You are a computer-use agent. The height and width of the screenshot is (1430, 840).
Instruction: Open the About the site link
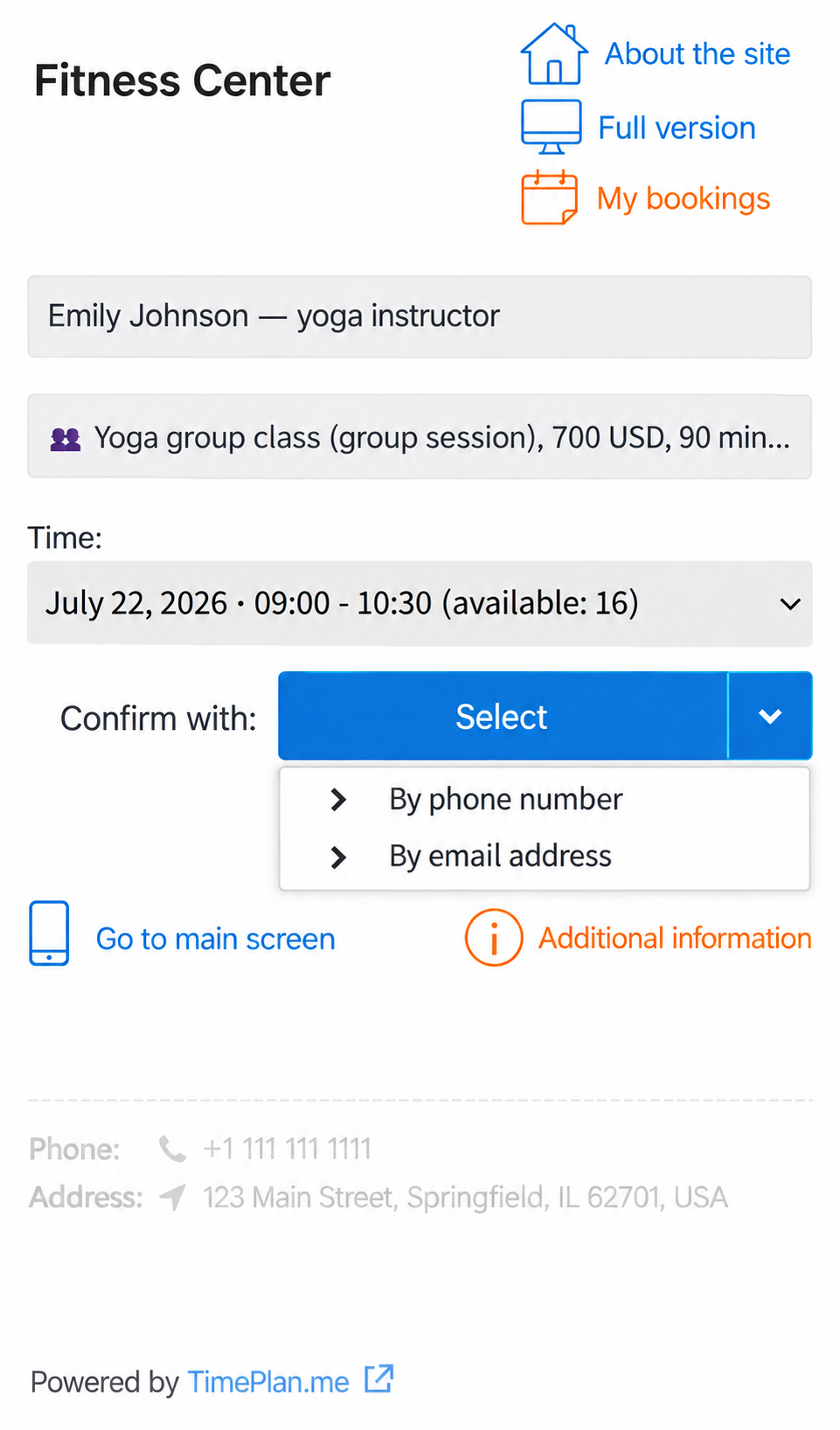698,54
